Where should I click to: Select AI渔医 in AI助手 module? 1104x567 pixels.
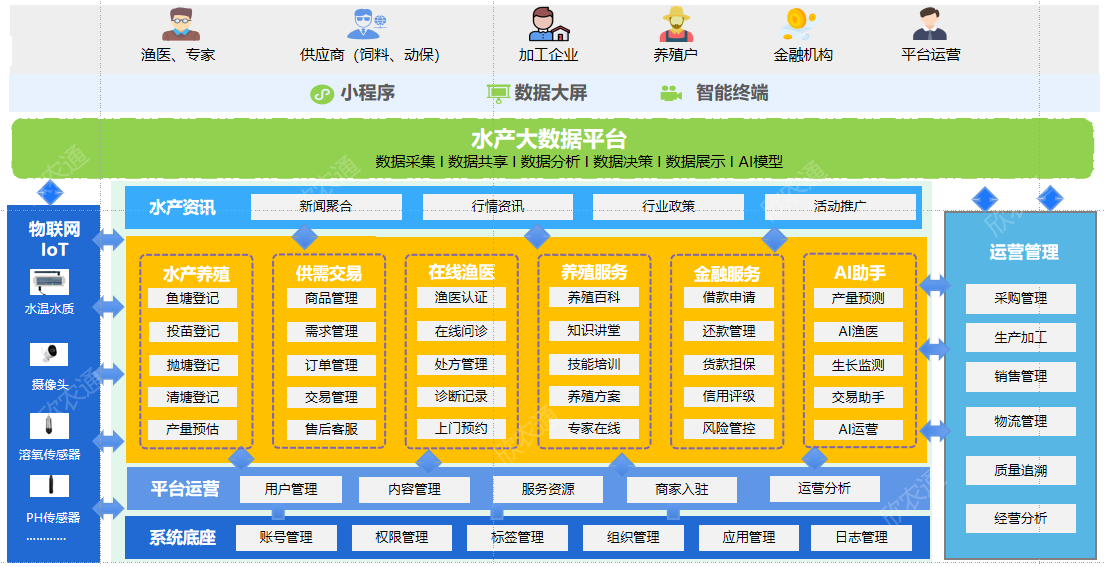point(858,331)
